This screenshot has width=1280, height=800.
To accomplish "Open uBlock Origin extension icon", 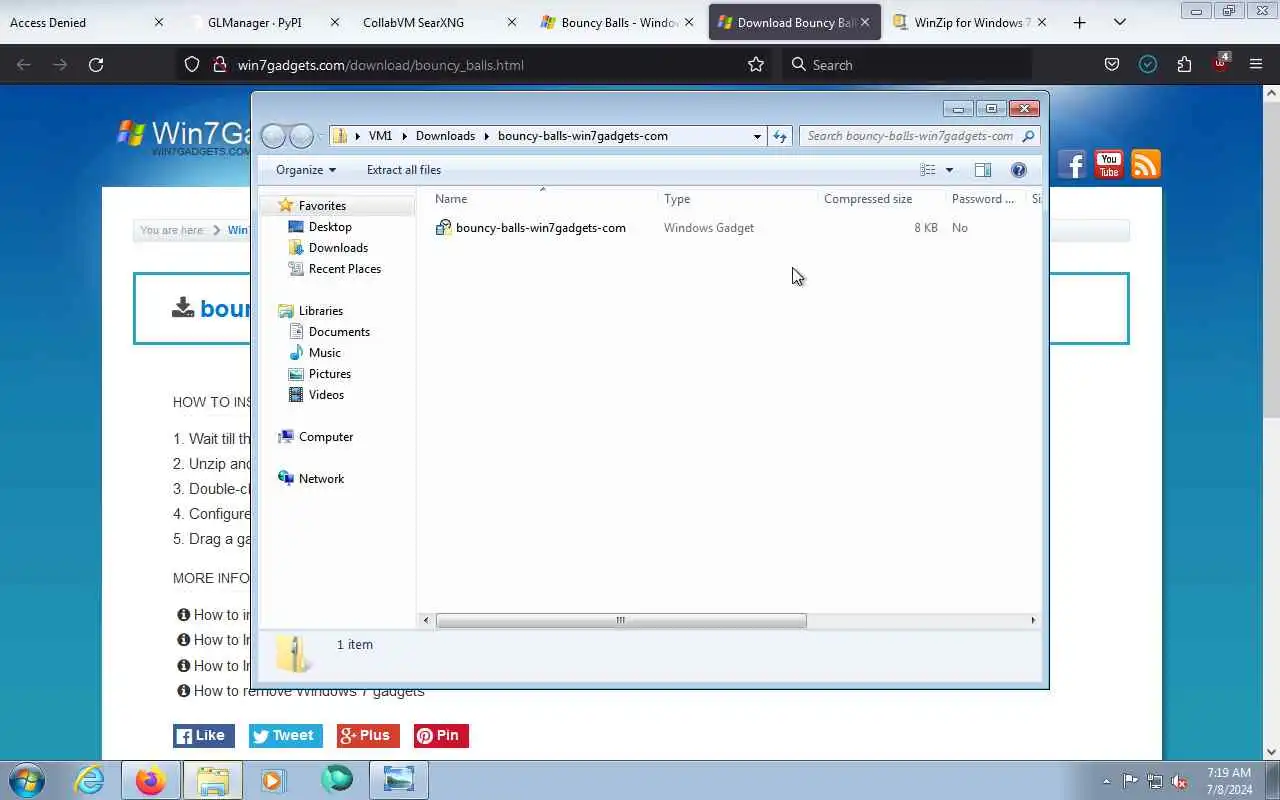I will click(x=1220, y=63).
